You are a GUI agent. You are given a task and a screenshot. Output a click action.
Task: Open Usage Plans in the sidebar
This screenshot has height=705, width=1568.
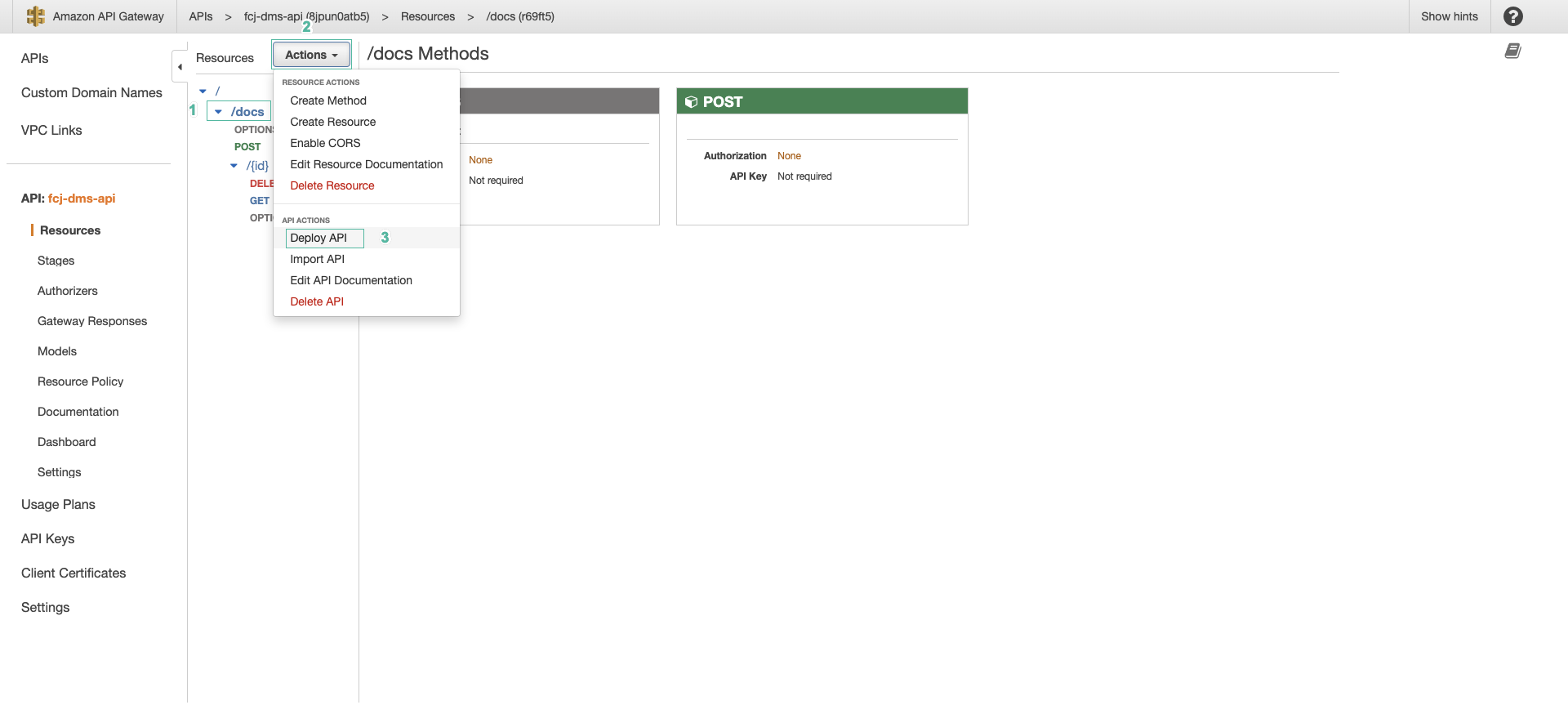pos(58,504)
